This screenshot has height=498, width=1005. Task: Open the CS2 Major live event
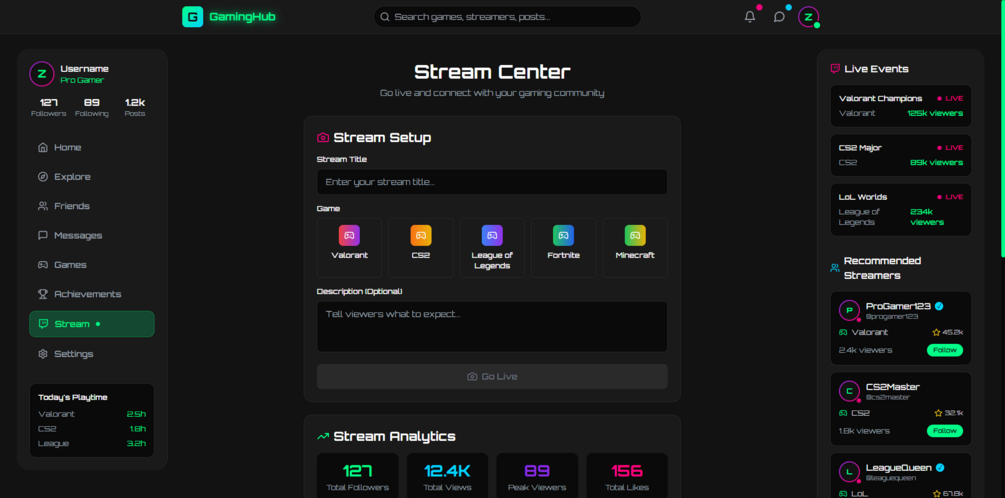pyautogui.click(x=901, y=155)
